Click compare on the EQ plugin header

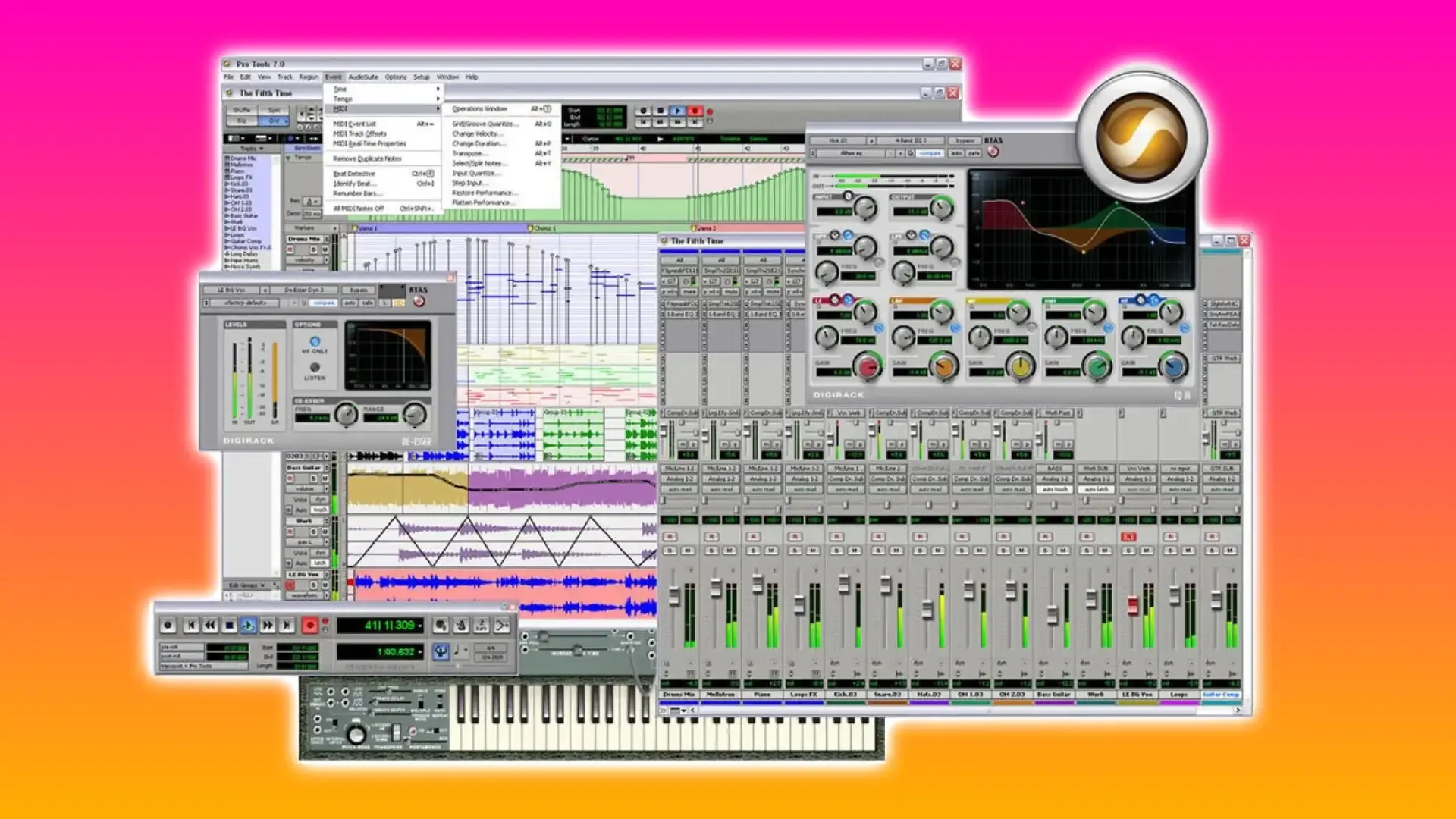tap(930, 153)
